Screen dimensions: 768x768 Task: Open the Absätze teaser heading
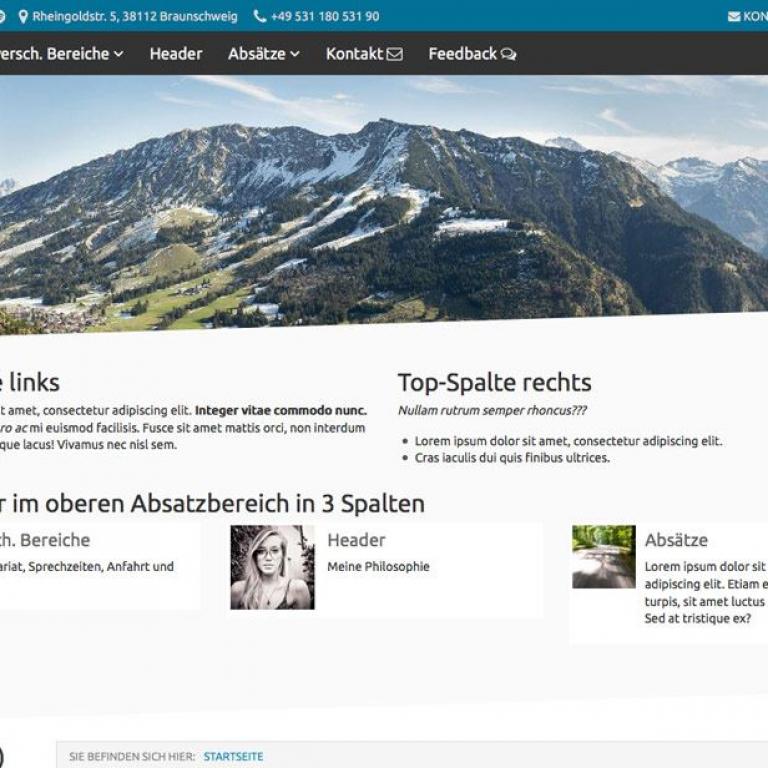pos(676,540)
